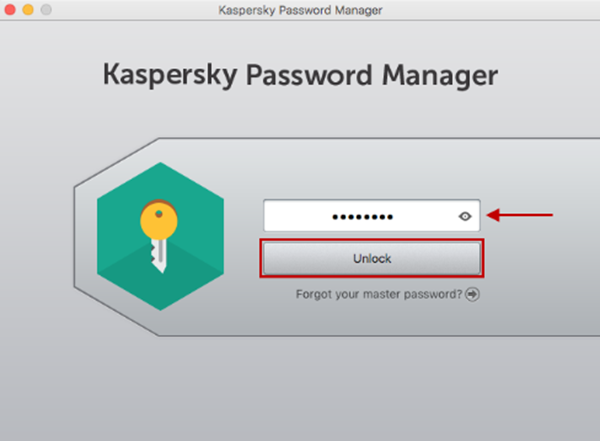600x441 pixels.
Task: Click the grey key blade in the logo
Action: 160,256
